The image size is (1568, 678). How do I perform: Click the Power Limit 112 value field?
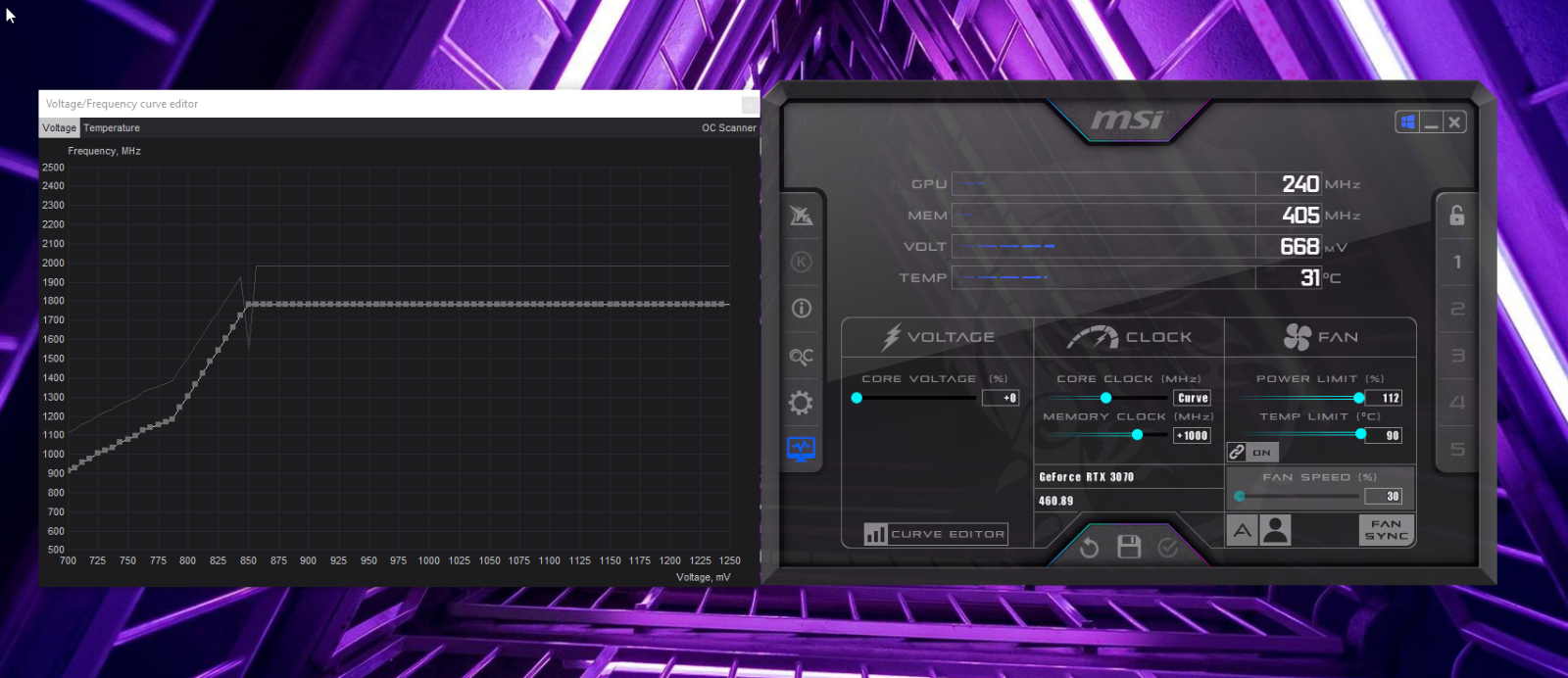pyautogui.click(x=1384, y=398)
